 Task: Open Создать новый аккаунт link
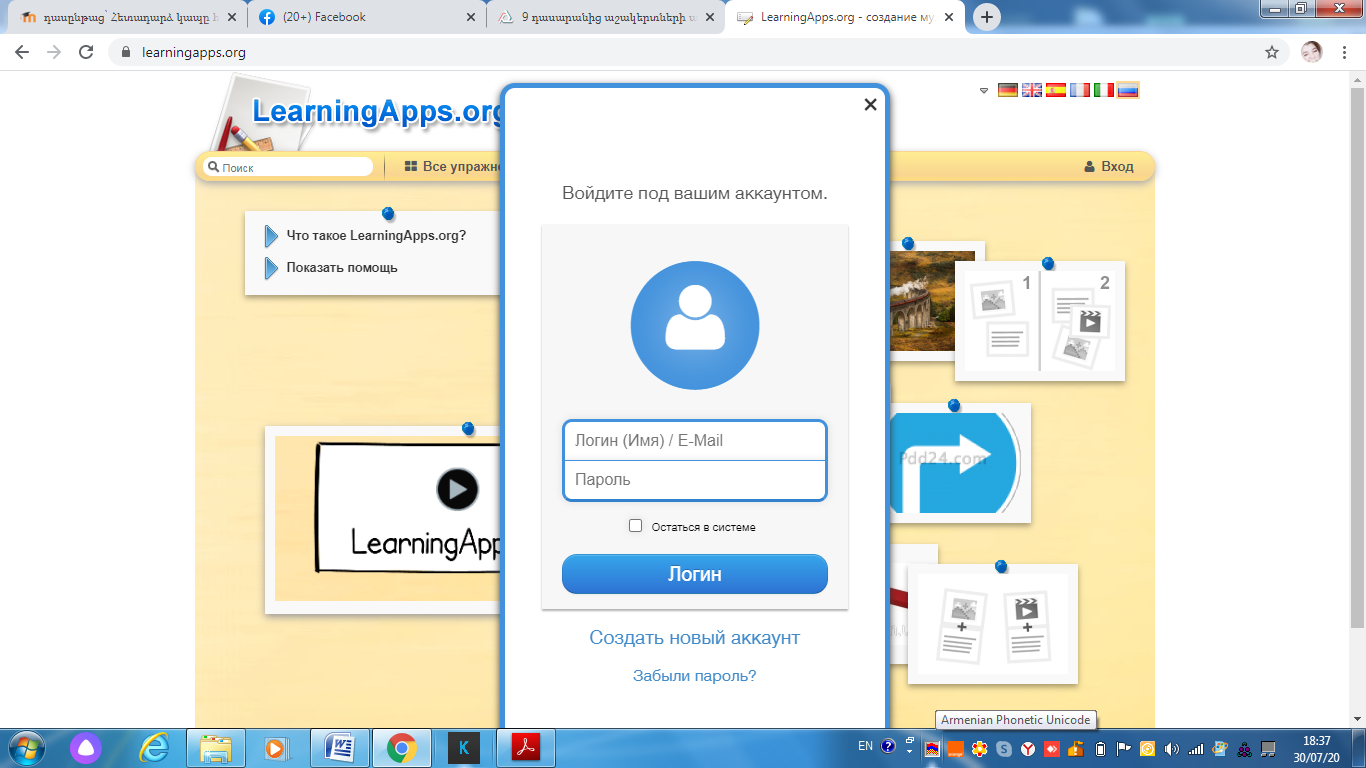pos(695,638)
